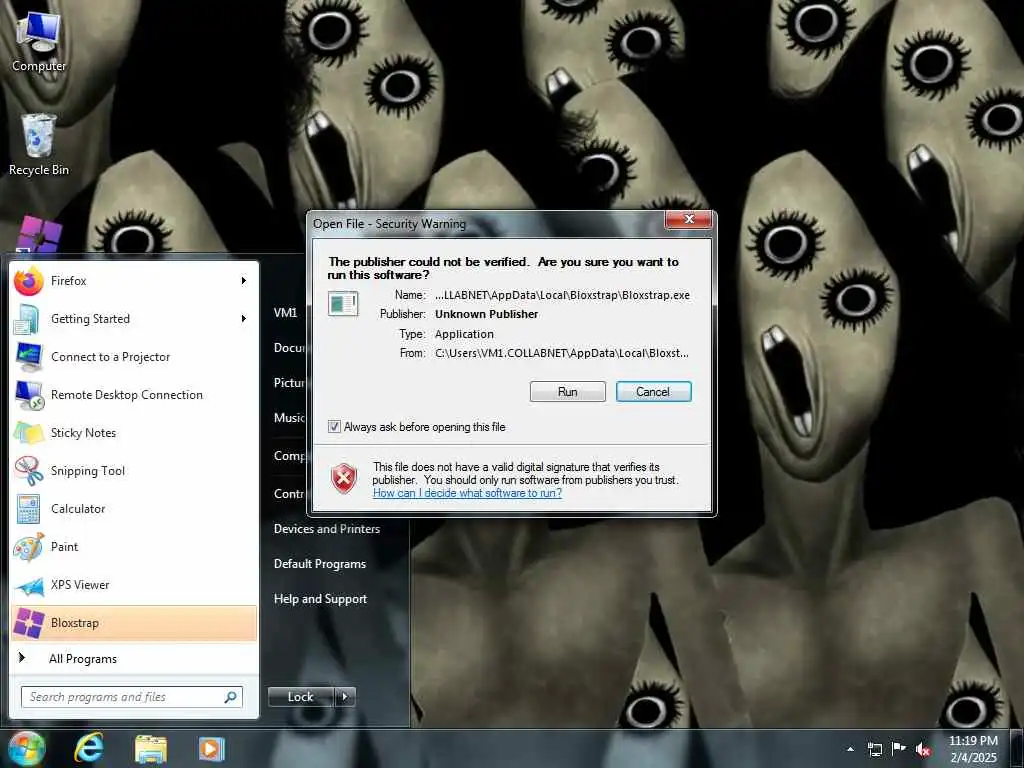Click the XPS Viewer icon

click(29, 585)
